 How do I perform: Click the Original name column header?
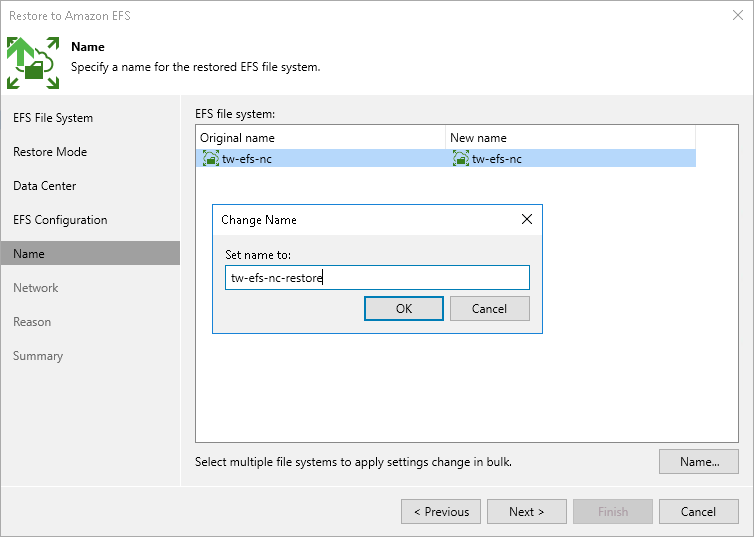(320, 138)
